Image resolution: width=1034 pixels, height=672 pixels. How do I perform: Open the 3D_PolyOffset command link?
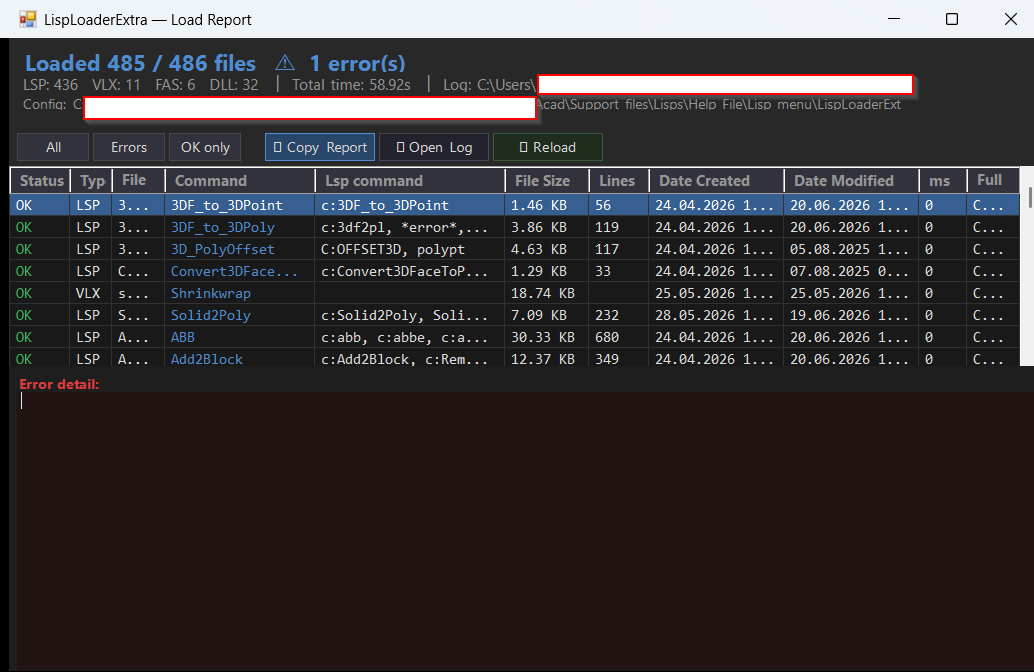click(x=223, y=249)
